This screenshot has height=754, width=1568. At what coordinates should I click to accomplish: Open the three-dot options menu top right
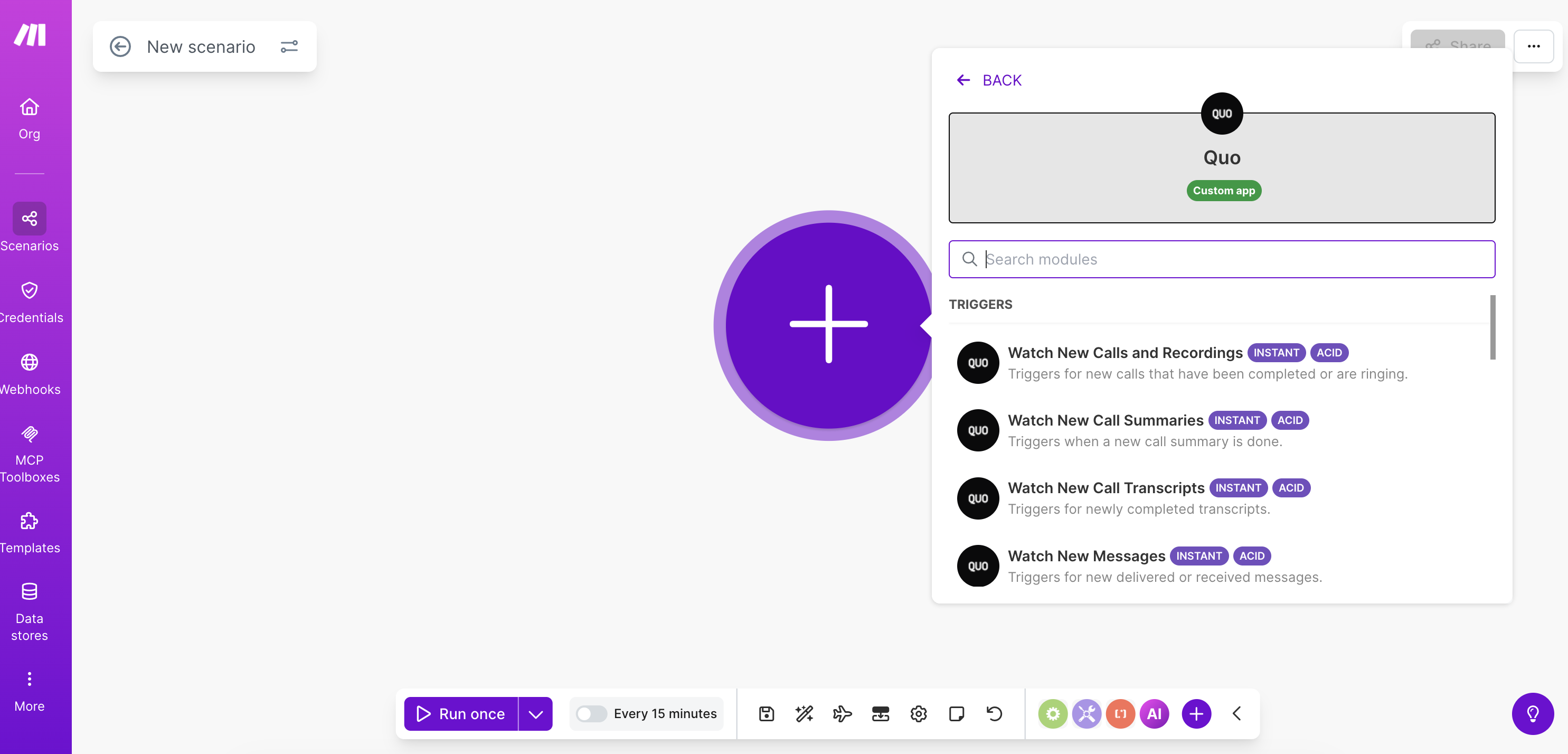tap(1533, 46)
